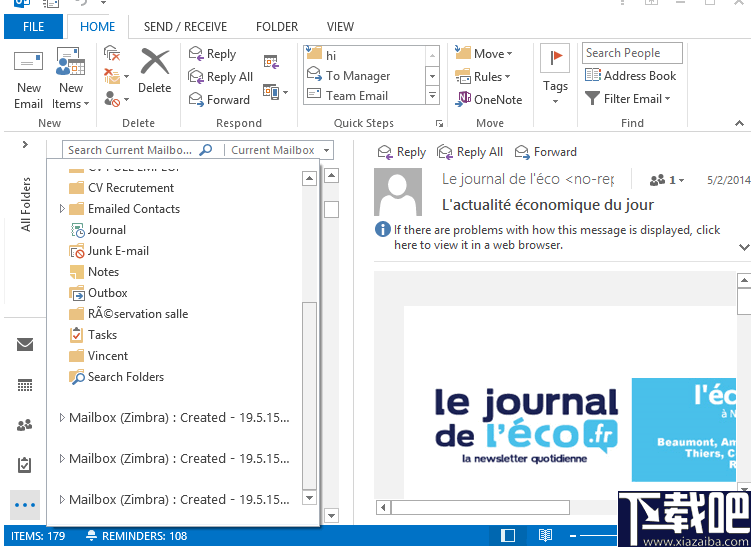Open the Quick Steps dialog launcher
This screenshot has width=753, height=547.
coord(439,123)
